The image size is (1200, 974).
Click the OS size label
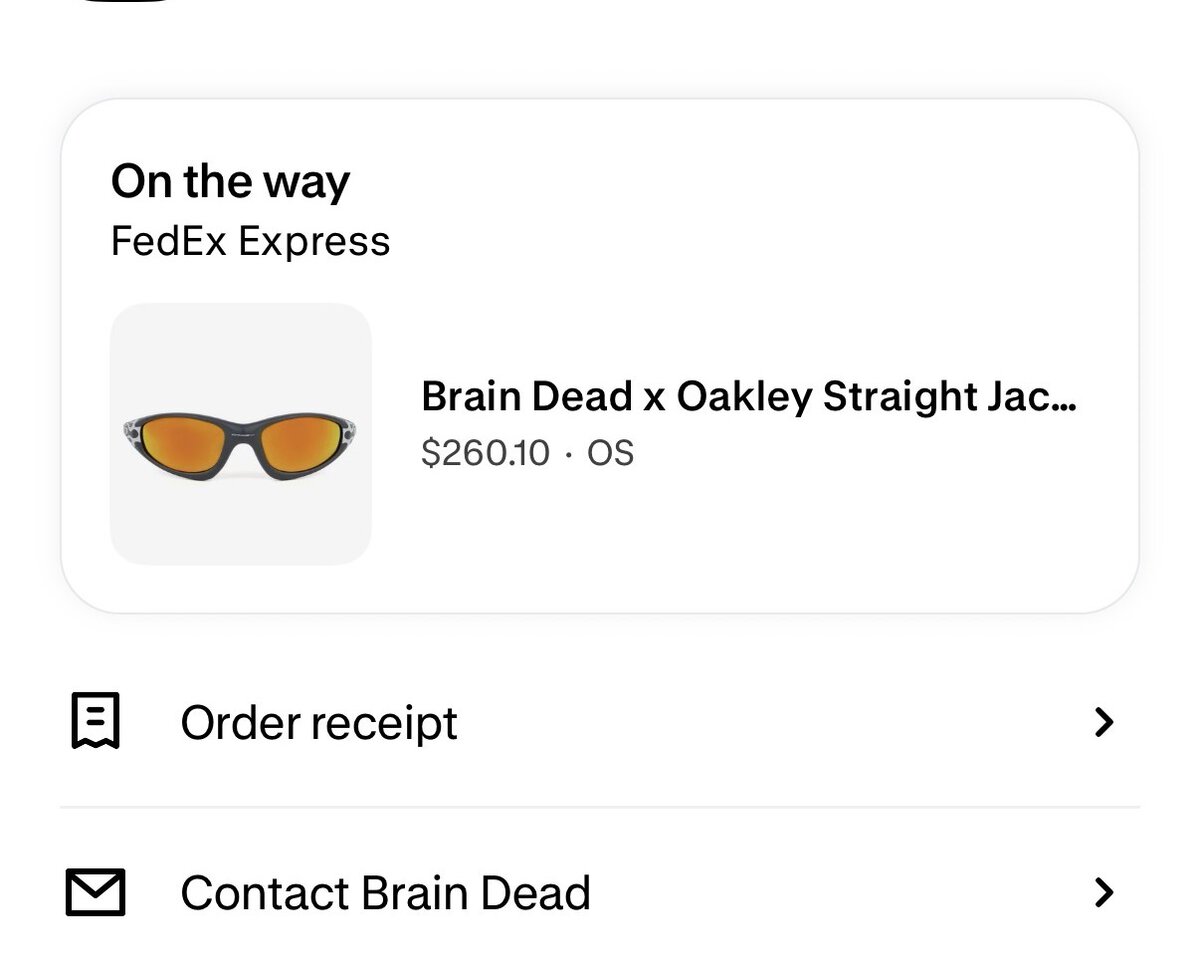[x=611, y=453]
